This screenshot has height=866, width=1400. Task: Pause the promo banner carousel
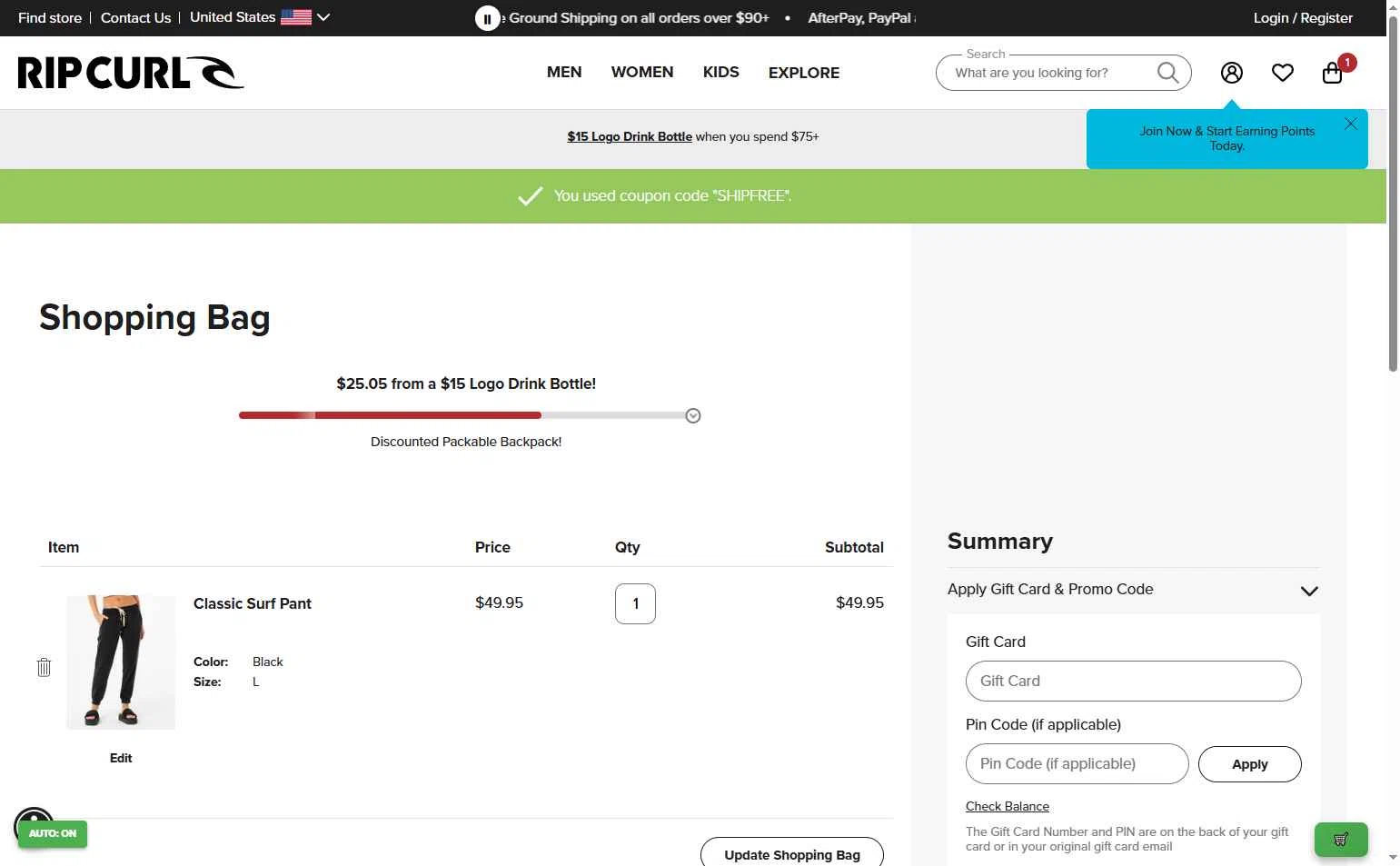click(x=487, y=18)
